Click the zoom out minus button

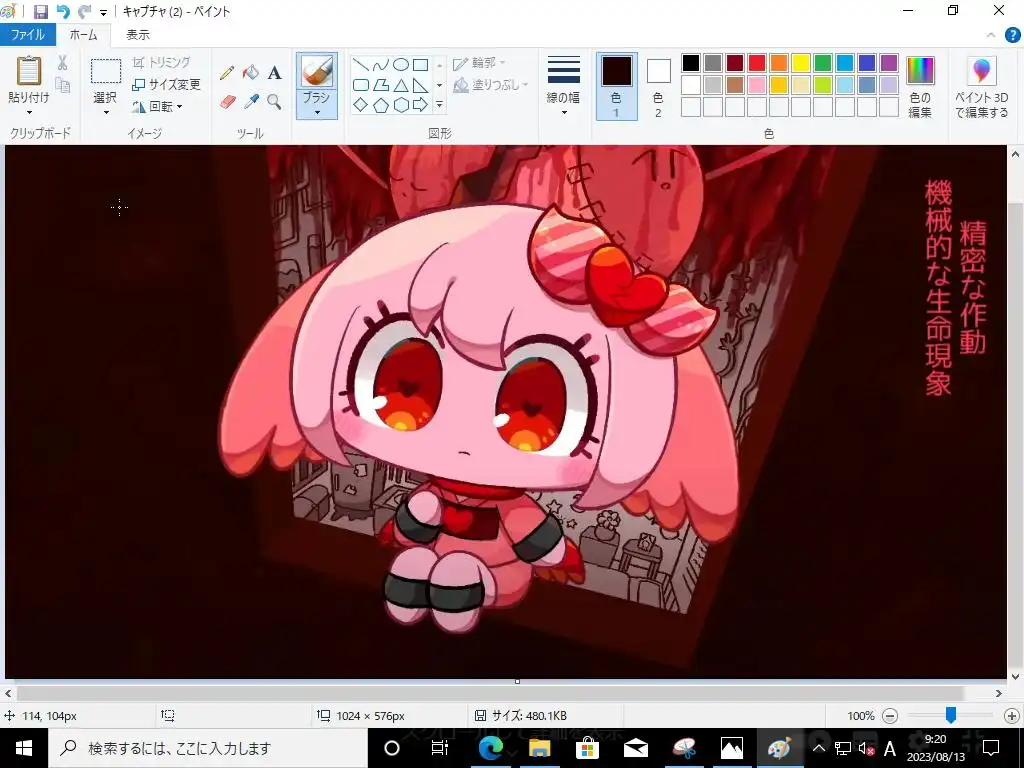point(889,716)
